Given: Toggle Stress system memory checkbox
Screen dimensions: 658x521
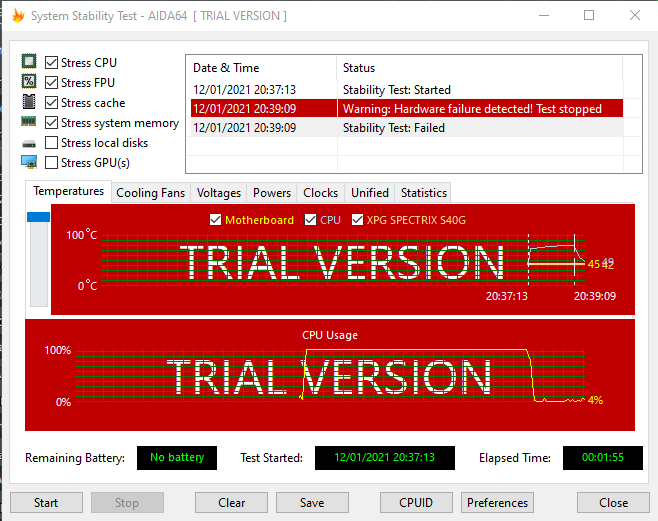Looking at the screenshot, I should tap(51, 122).
